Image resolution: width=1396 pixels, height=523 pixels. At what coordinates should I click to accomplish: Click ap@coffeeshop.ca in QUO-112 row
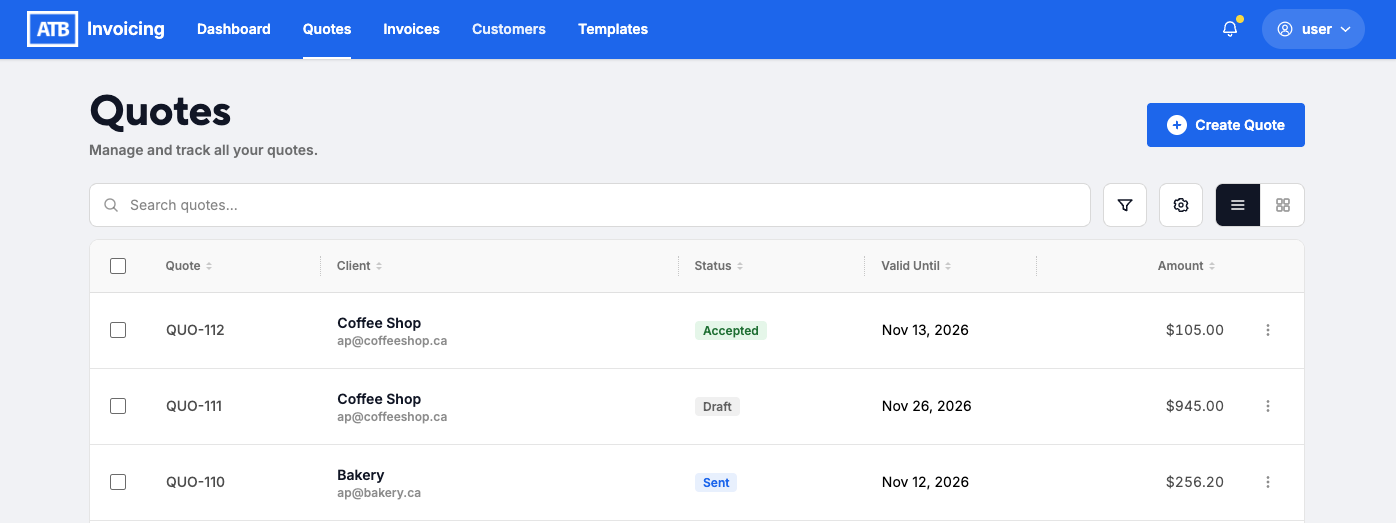pyautogui.click(x=392, y=341)
